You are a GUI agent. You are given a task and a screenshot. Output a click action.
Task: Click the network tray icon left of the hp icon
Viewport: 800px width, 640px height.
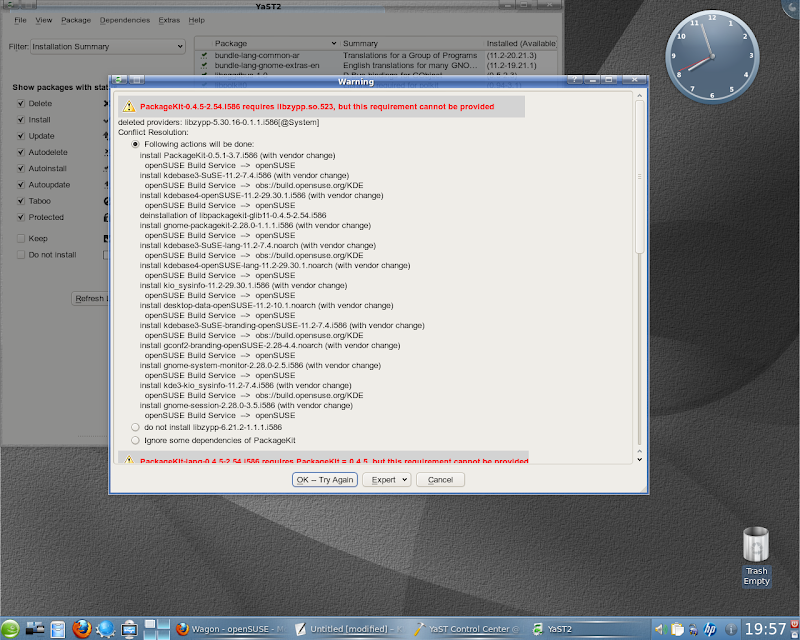click(693, 630)
